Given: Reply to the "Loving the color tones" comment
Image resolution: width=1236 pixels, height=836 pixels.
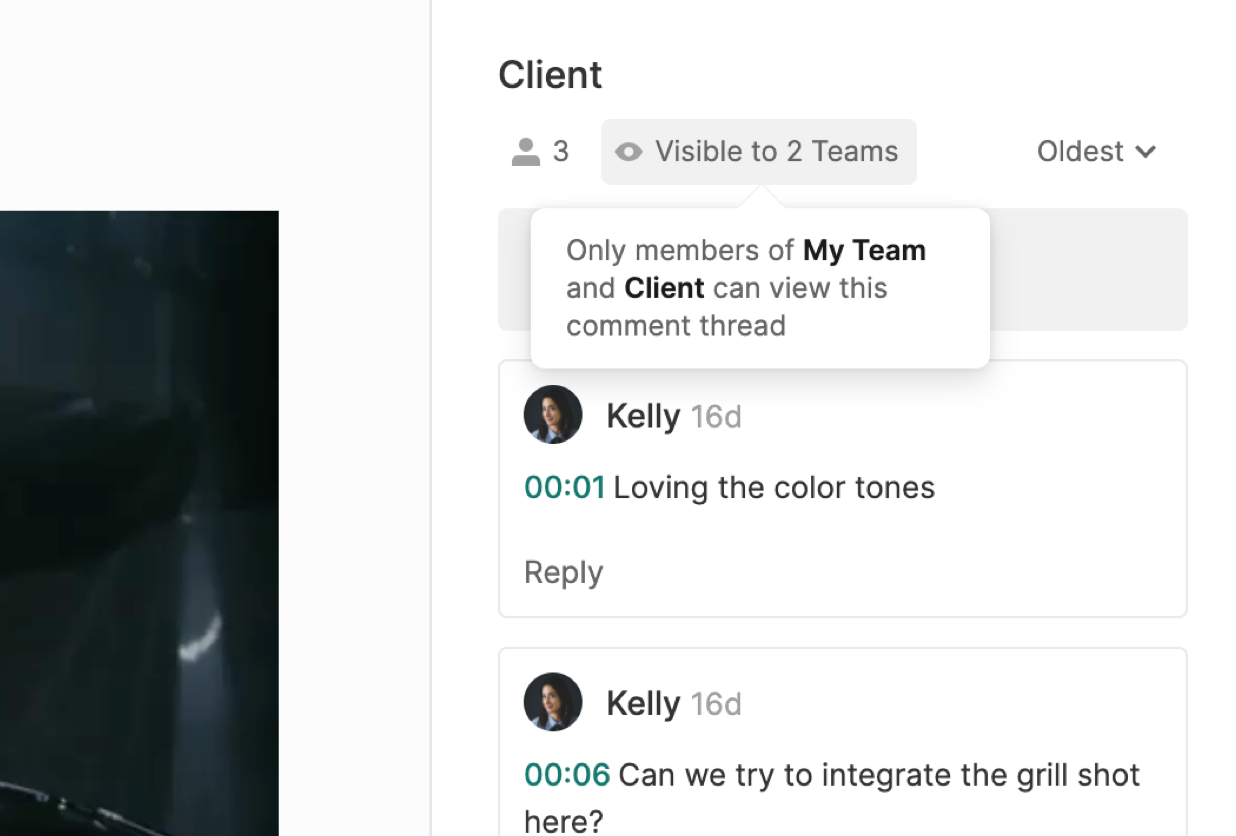Looking at the screenshot, I should [x=563, y=573].
